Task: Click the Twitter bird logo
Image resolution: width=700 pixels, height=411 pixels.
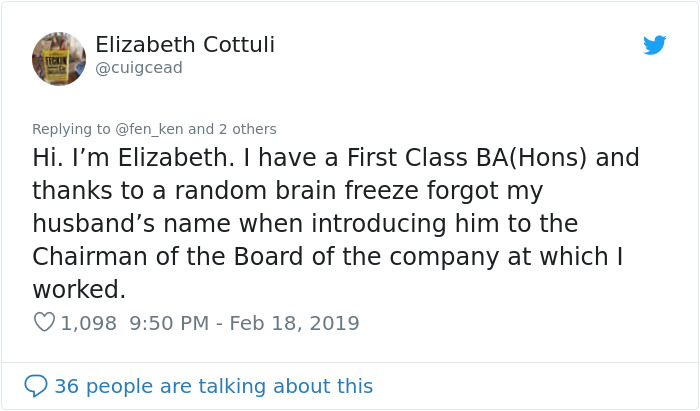Action: pos(655,45)
